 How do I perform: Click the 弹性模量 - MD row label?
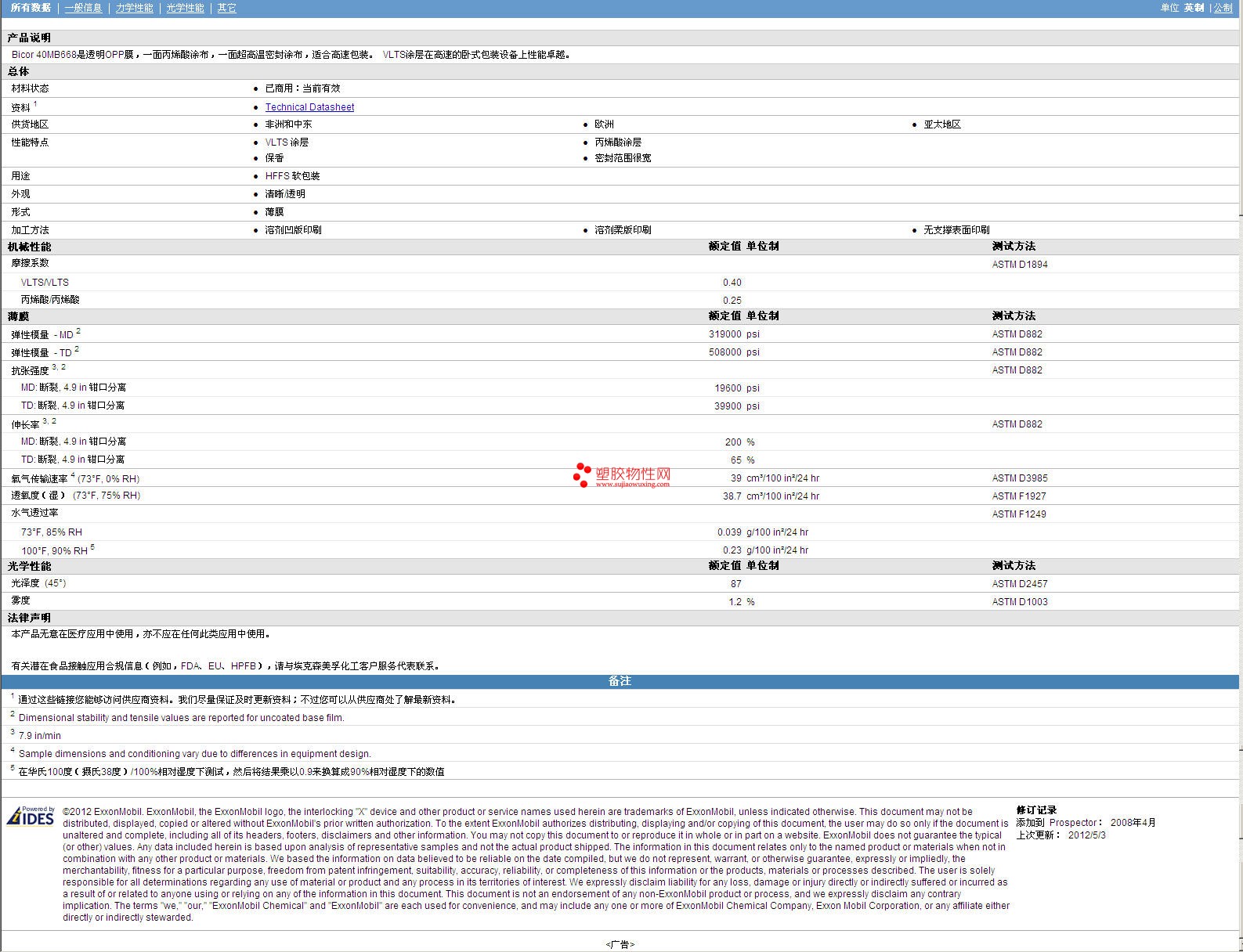click(x=45, y=334)
